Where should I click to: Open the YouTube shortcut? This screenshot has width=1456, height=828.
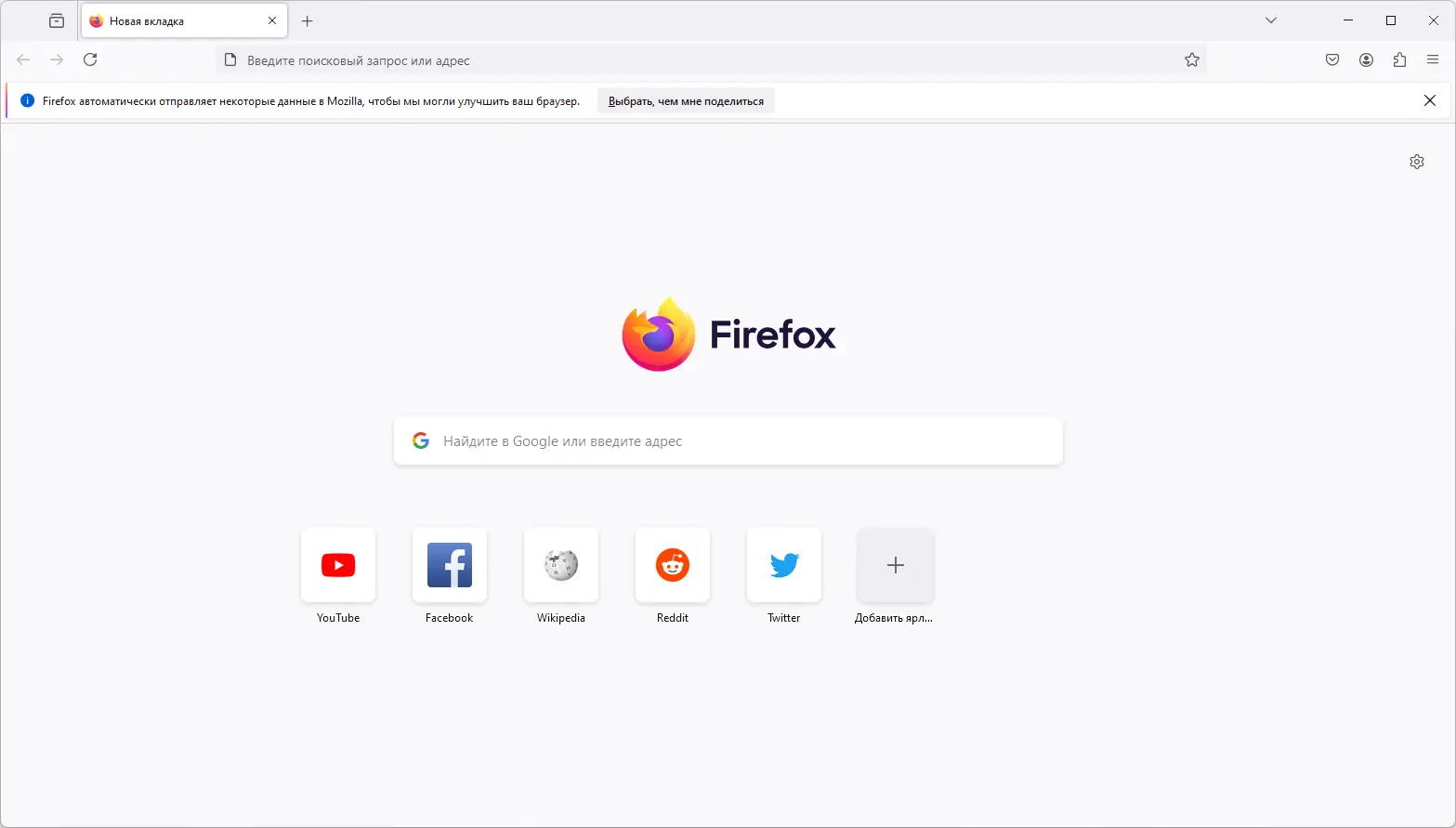(x=337, y=565)
